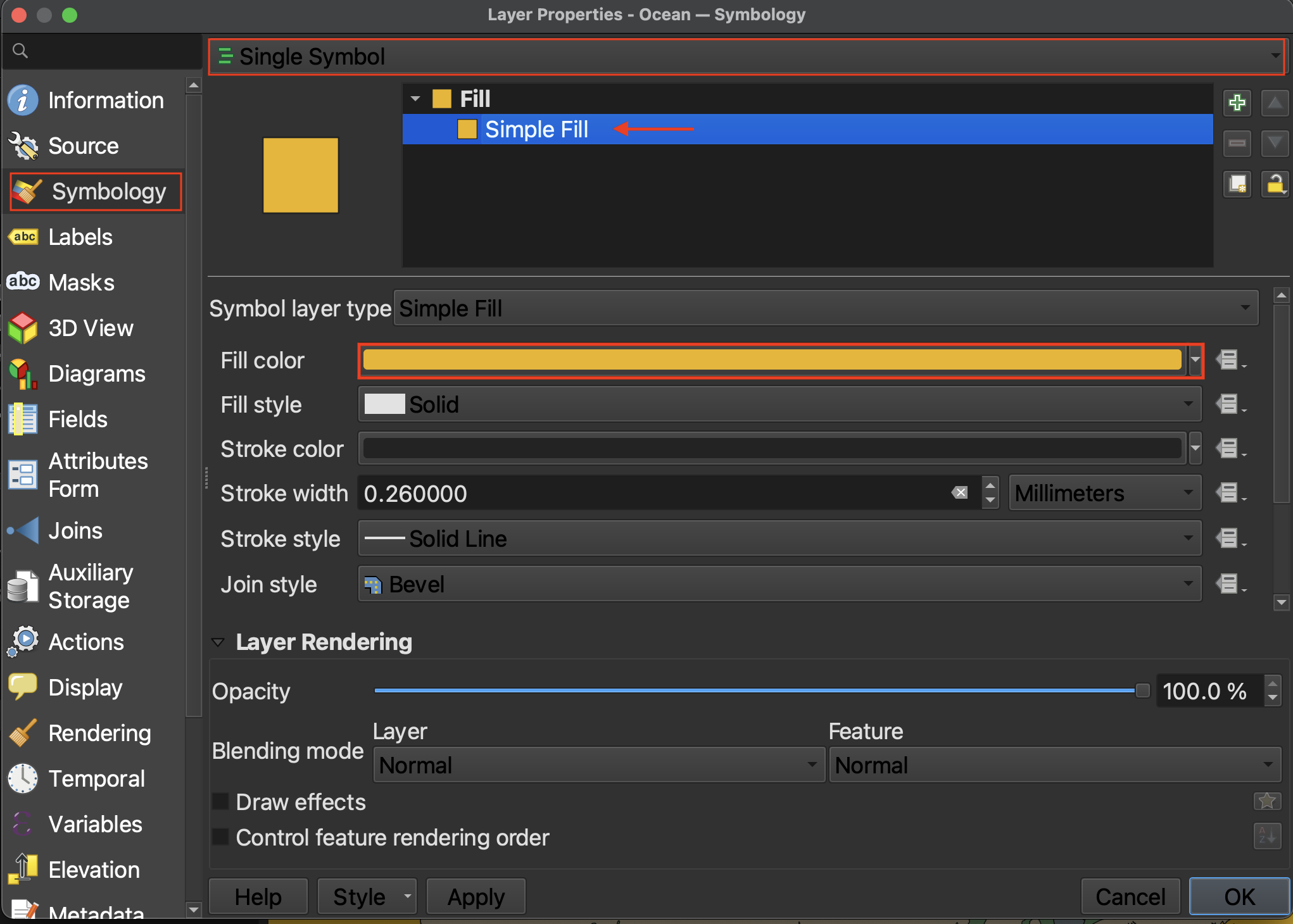Open the Fields tab in sidebar
Screen dimensions: 1293x924
point(77,420)
